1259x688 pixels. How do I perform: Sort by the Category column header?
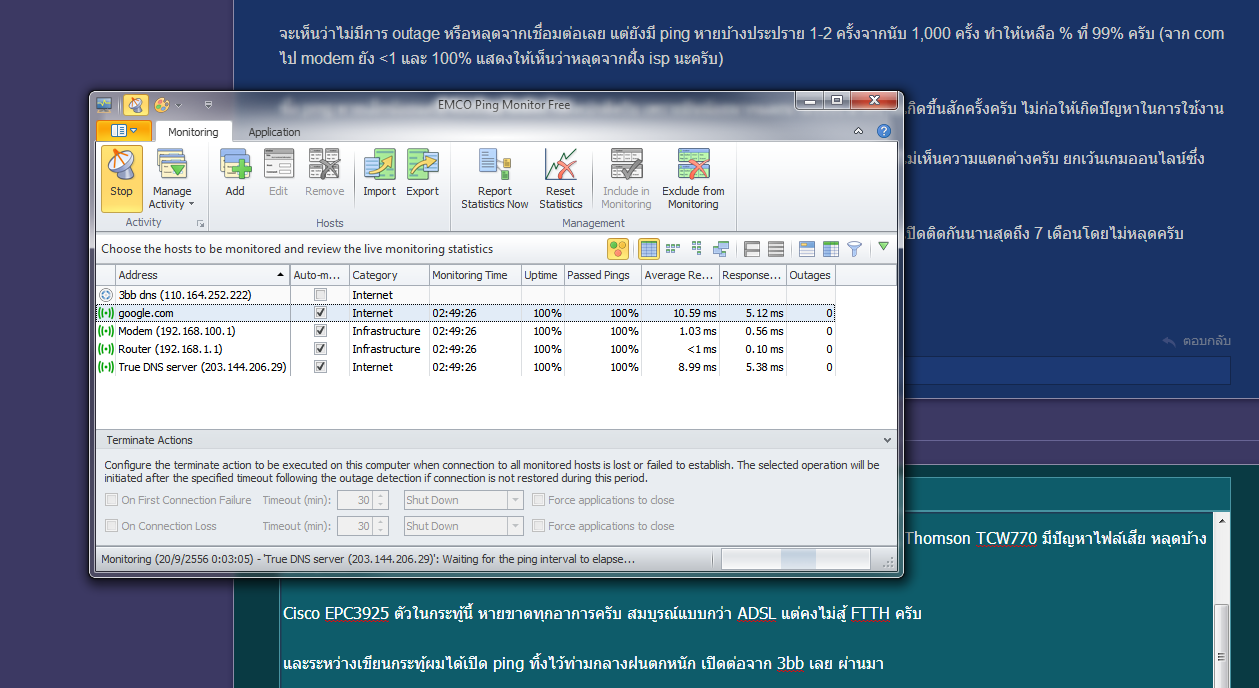pyautogui.click(x=389, y=275)
